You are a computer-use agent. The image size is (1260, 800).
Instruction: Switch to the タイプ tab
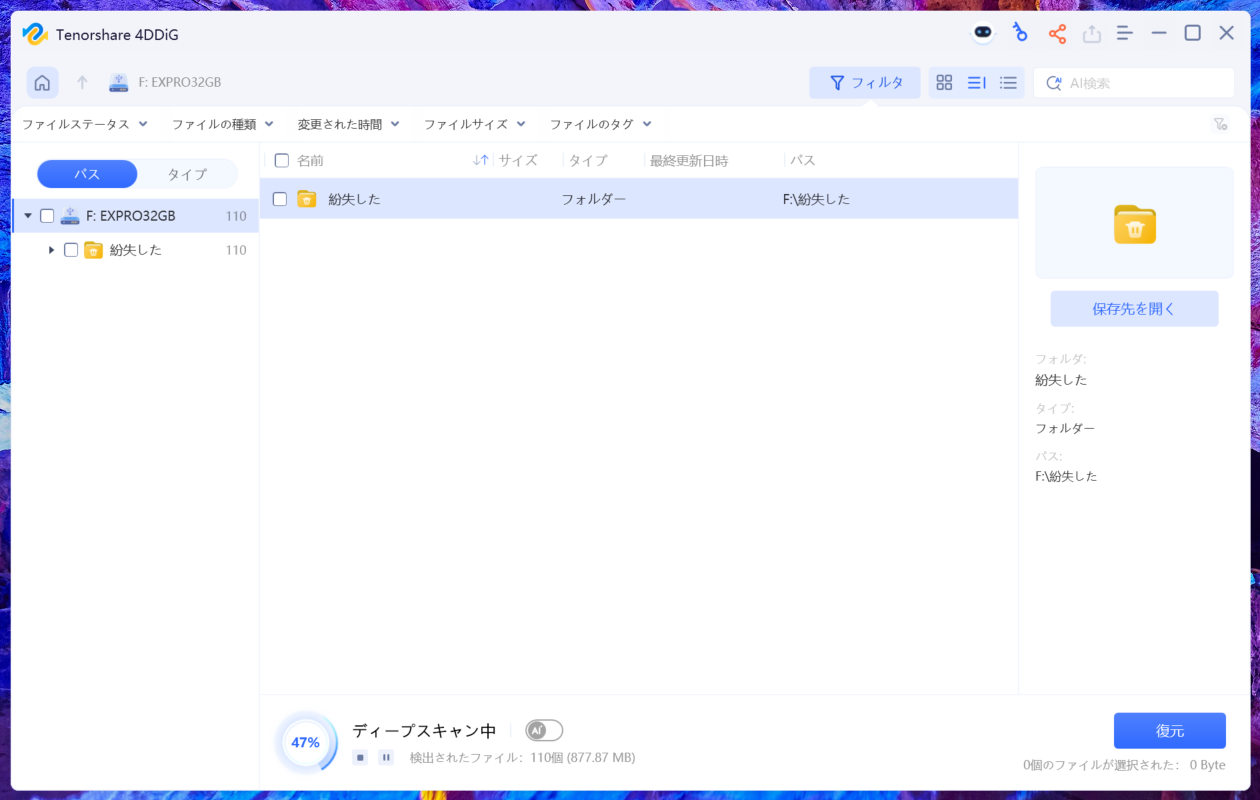[x=187, y=174]
